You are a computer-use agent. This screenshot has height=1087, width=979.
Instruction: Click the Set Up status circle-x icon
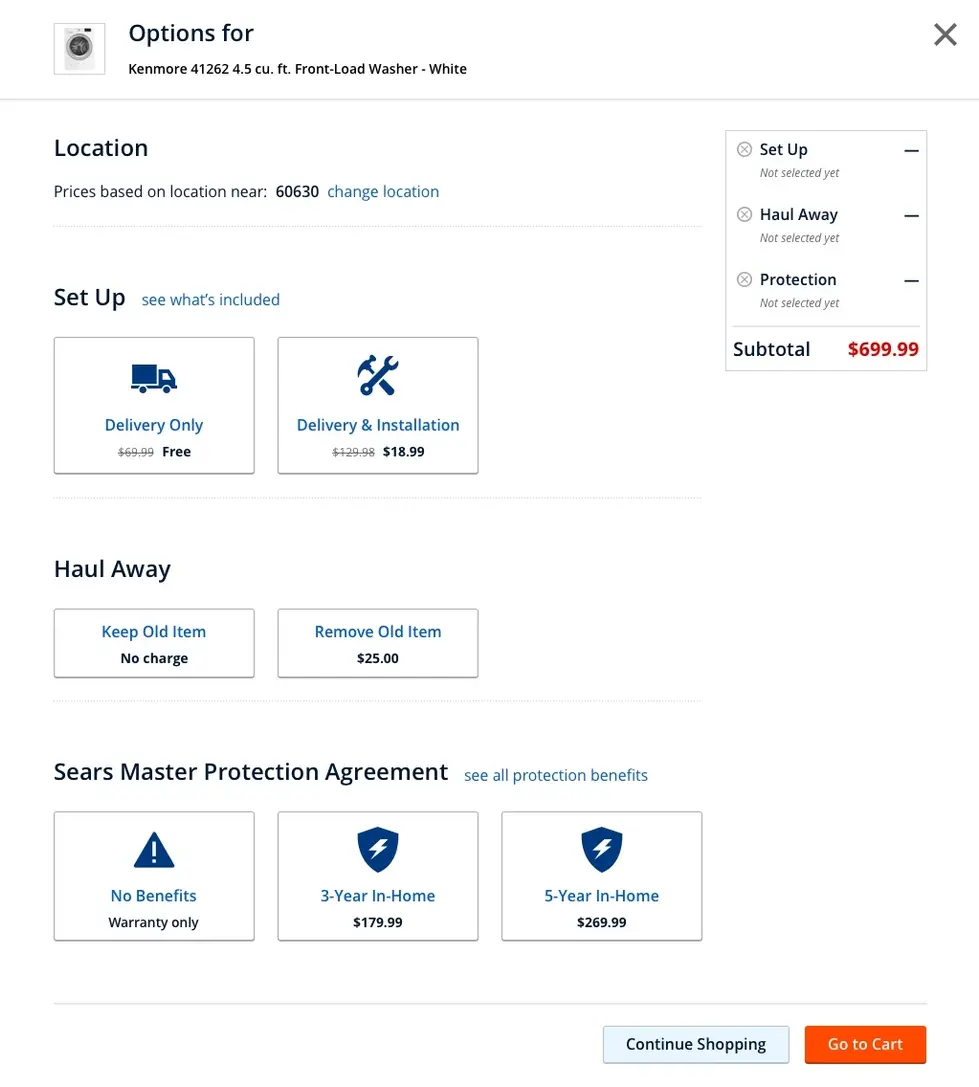[x=744, y=149]
